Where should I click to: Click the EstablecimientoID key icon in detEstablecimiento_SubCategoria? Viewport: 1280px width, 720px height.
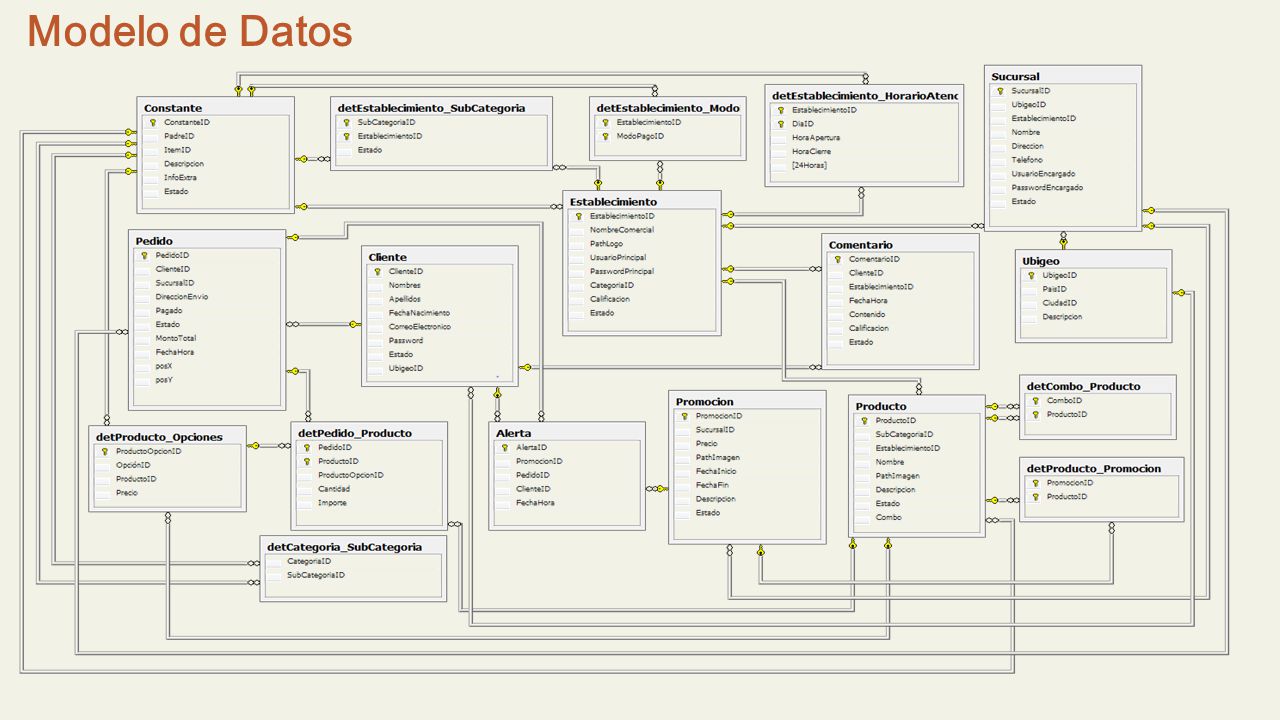tap(346, 136)
